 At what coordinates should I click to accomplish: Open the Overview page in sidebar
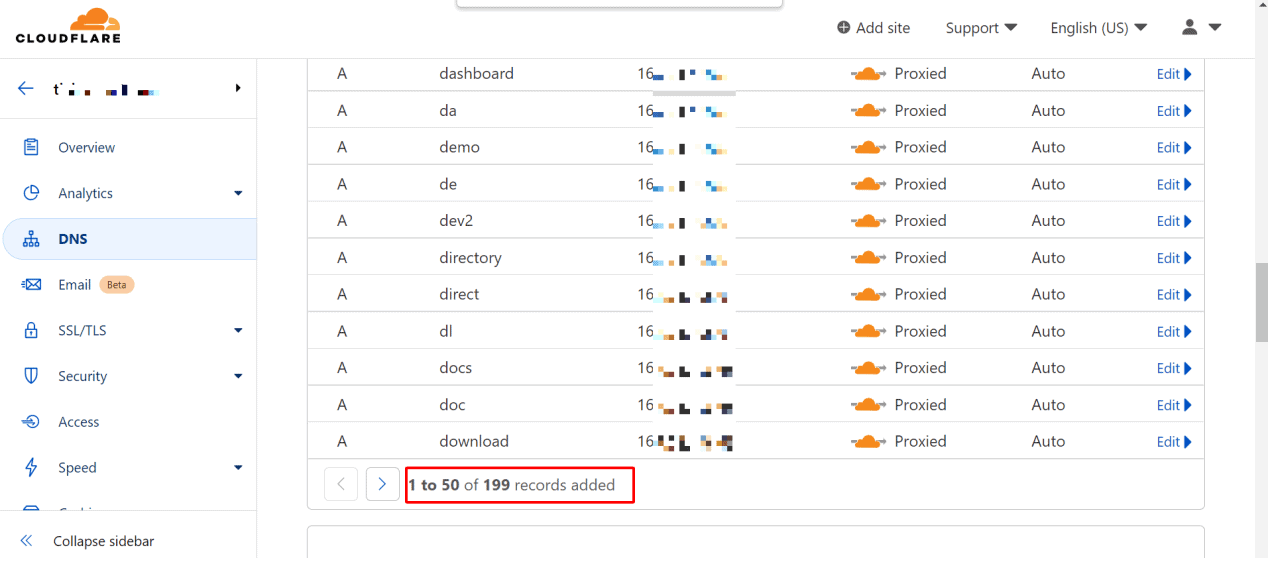[x=86, y=147]
